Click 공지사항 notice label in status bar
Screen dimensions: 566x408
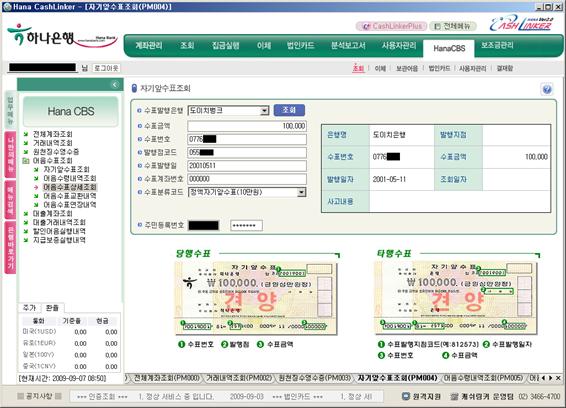[39, 396]
